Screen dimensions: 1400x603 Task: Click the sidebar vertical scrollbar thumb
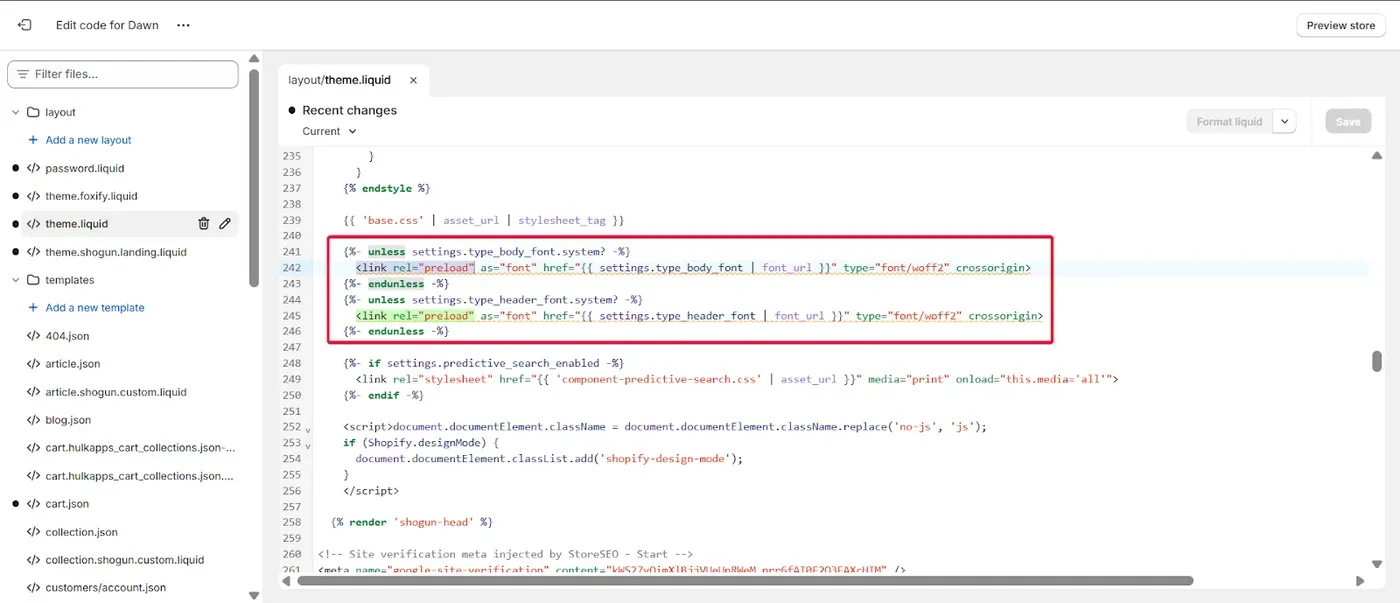tap(254, 180)
